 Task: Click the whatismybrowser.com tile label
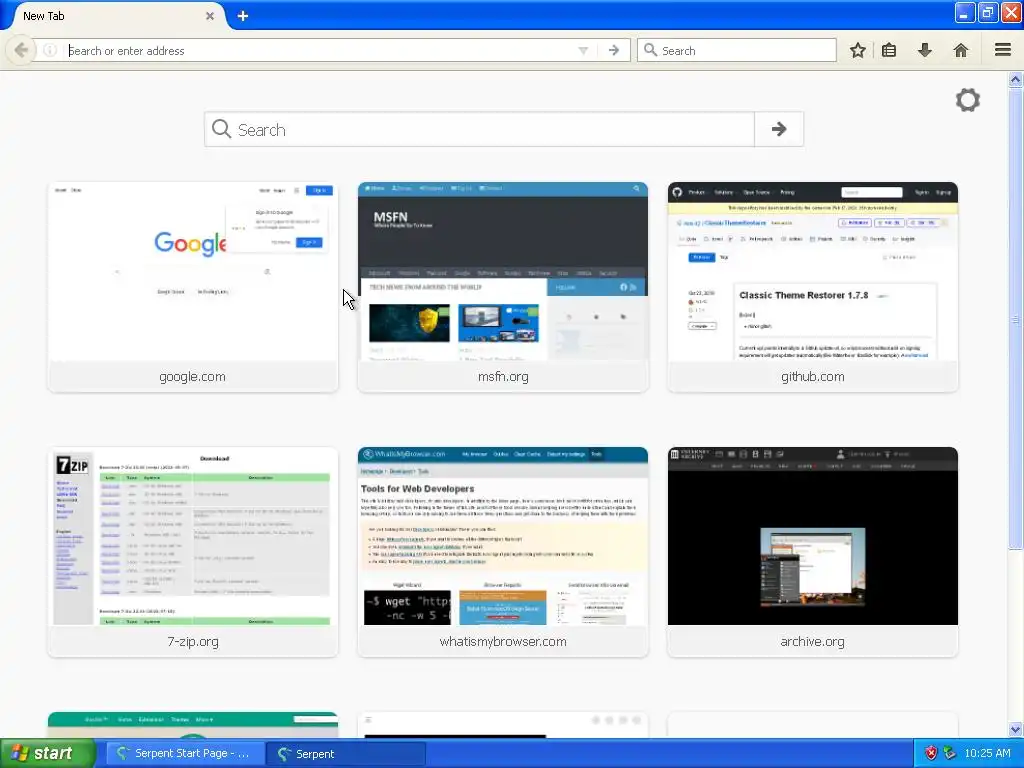[x=503, y=641]
